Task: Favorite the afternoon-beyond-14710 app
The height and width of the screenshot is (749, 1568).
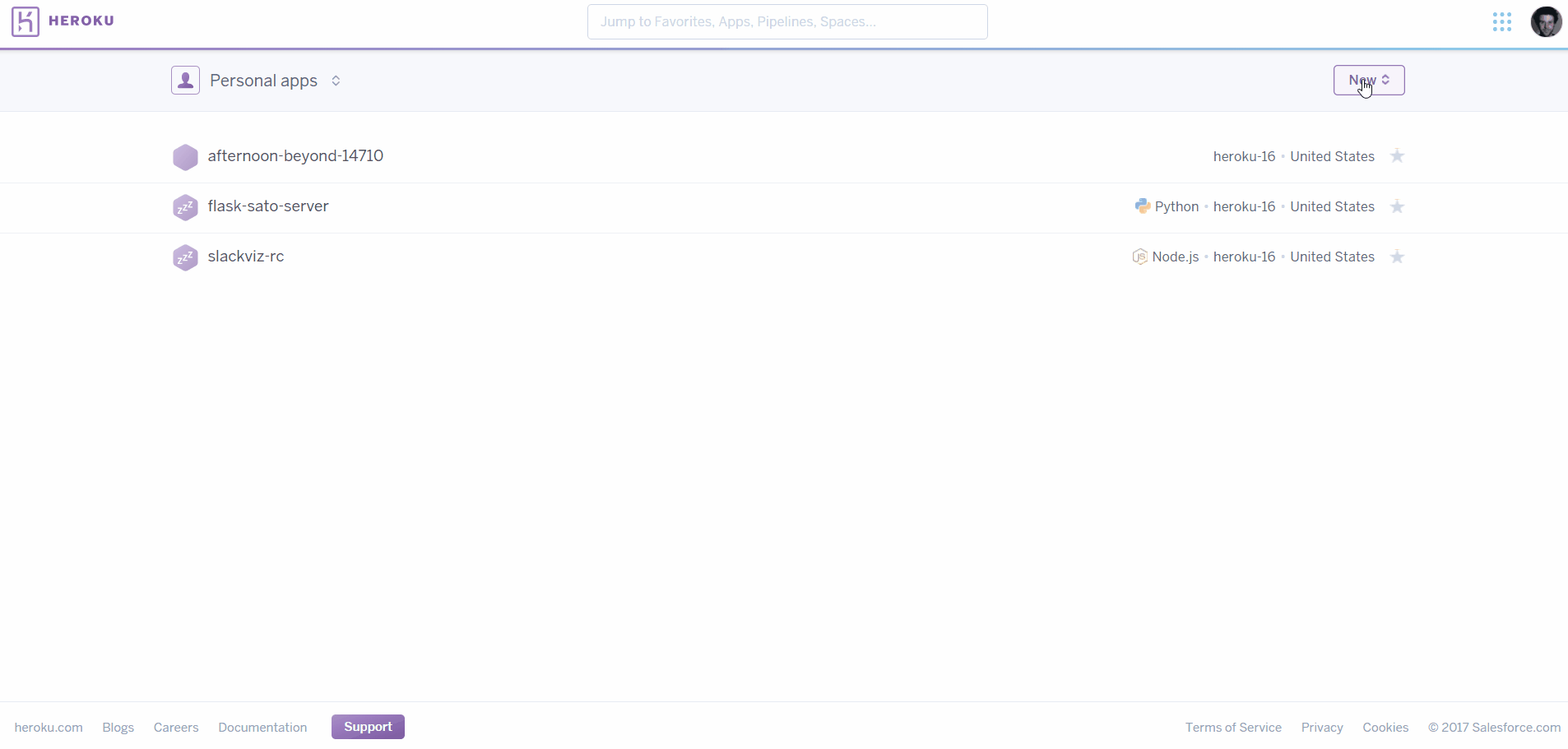Action: point(1399,156)
